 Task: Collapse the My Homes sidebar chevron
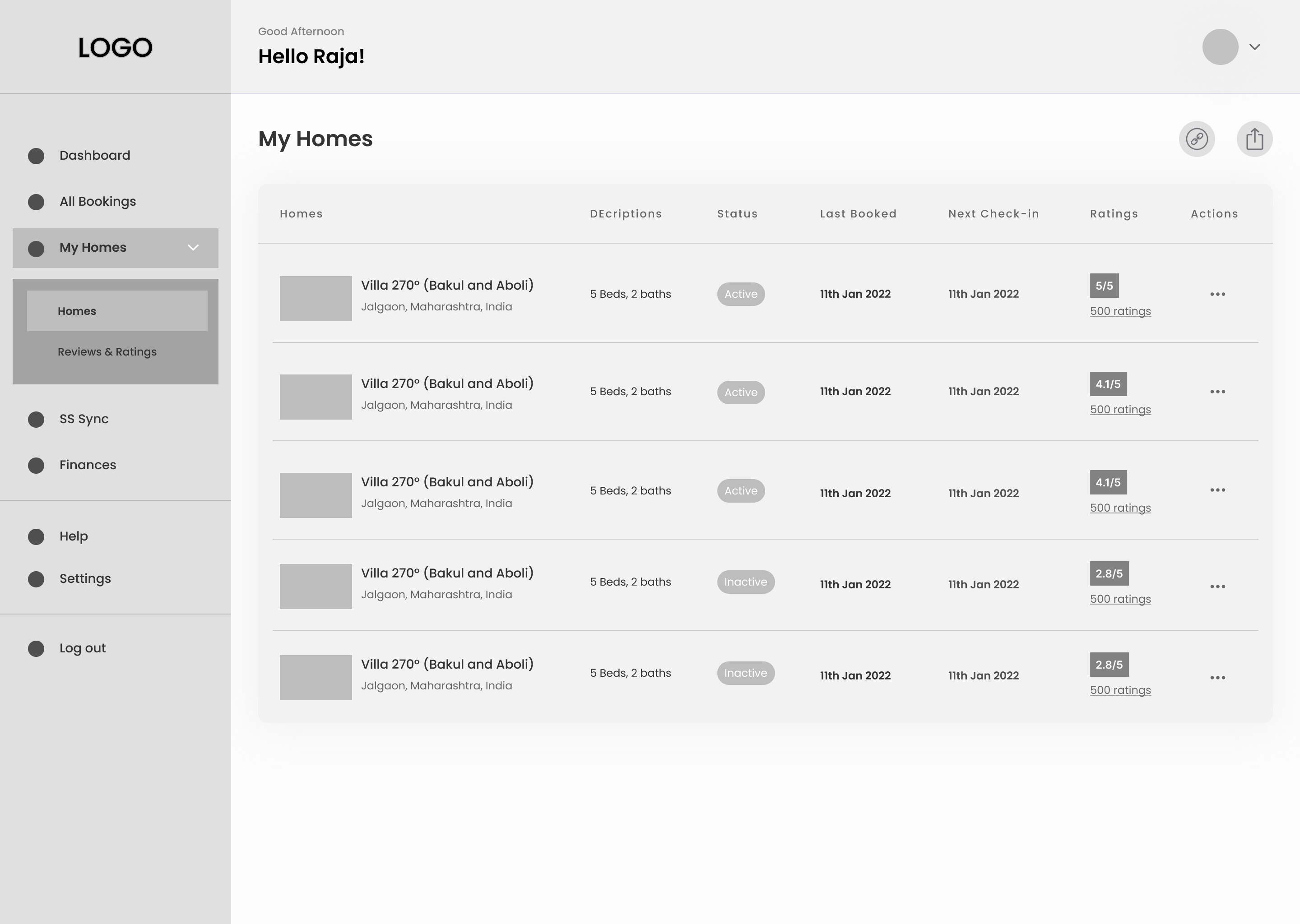click(x=193, y=248)
